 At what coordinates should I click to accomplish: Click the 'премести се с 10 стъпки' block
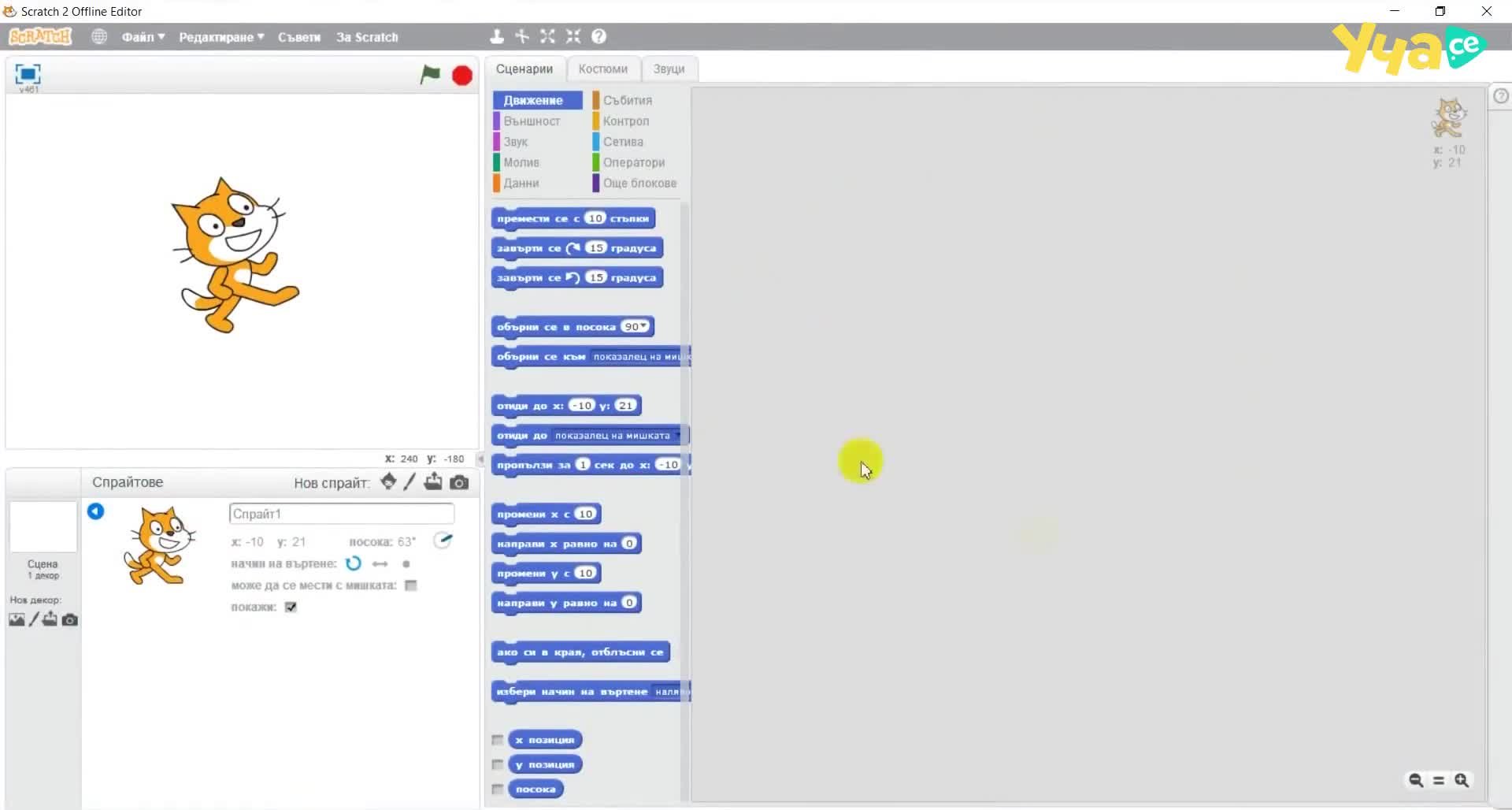pyautogui.click(x=573, y=218)
